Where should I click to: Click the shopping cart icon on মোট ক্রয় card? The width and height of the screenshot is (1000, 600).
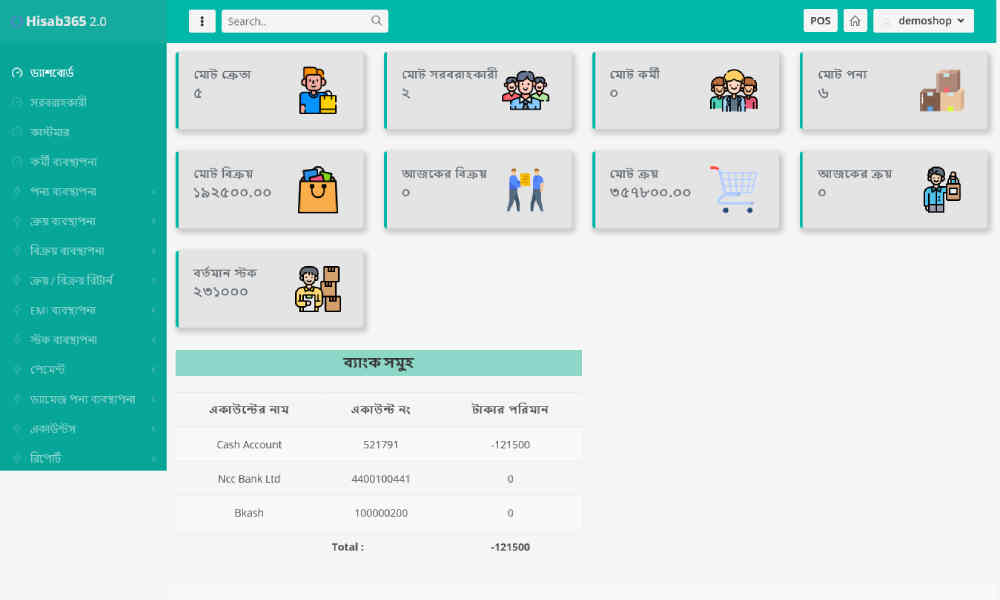point(734,190)
